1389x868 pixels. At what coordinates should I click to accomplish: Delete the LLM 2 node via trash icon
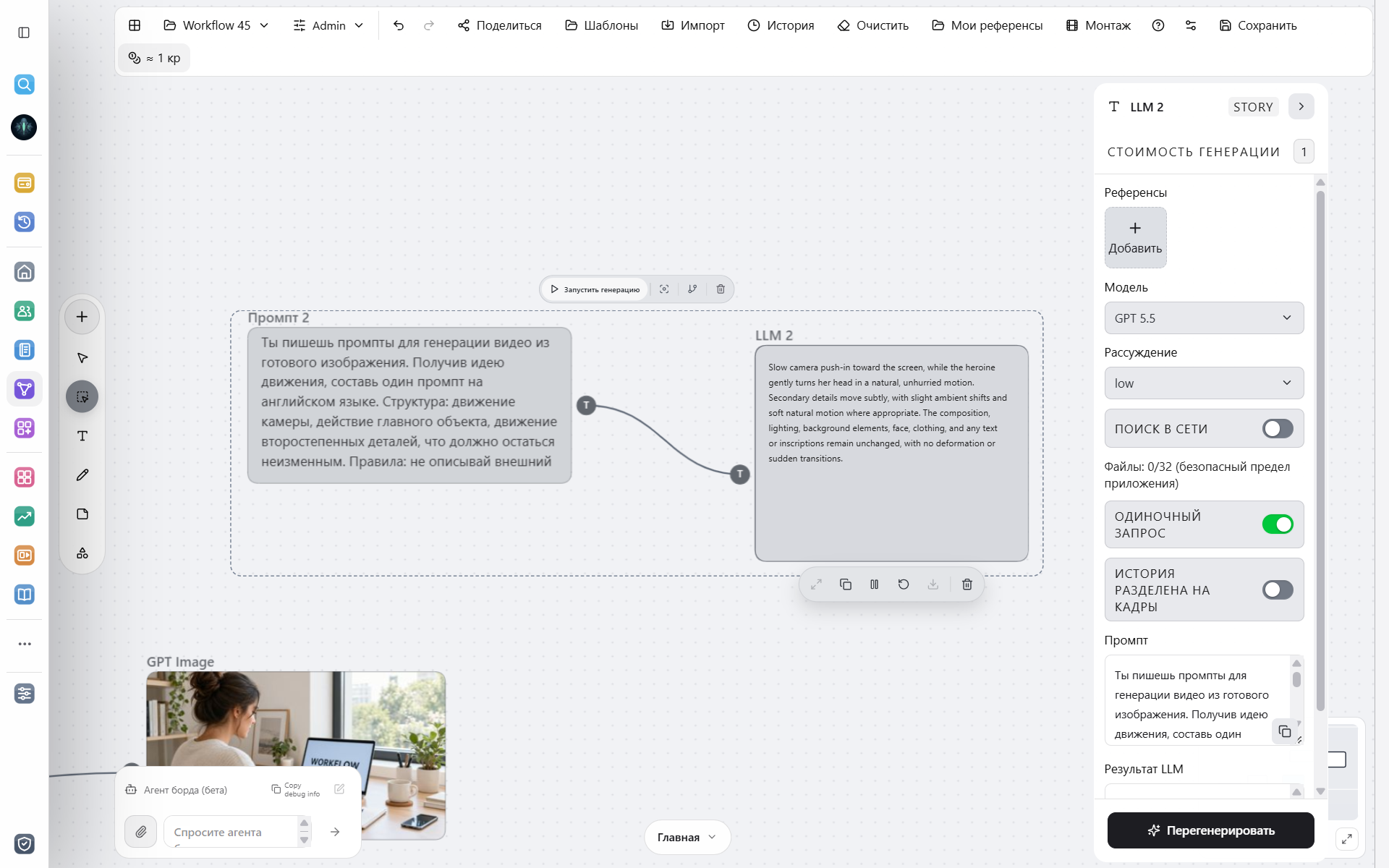[x=967, y=584]
